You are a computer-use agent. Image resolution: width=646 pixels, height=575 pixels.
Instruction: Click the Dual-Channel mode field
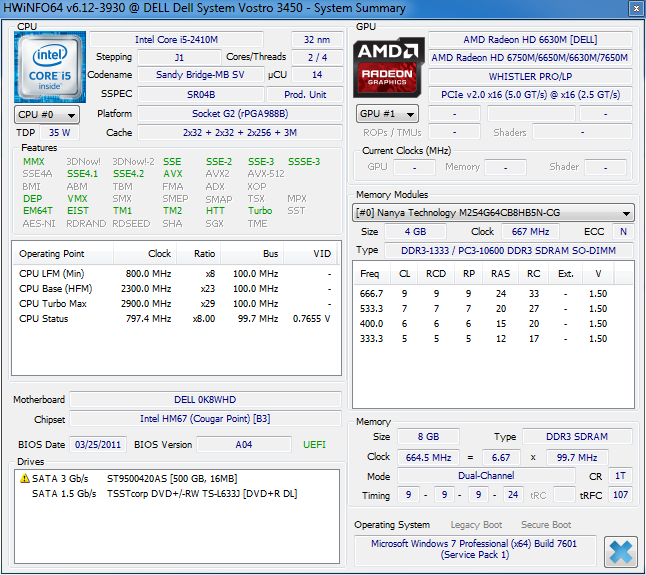(486, 476)
